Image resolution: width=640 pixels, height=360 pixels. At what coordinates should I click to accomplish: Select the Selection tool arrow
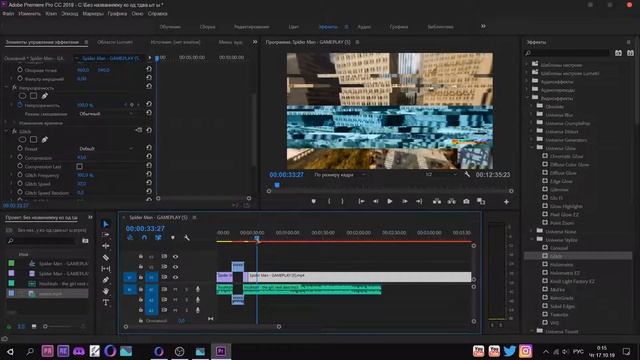point(106,224)
